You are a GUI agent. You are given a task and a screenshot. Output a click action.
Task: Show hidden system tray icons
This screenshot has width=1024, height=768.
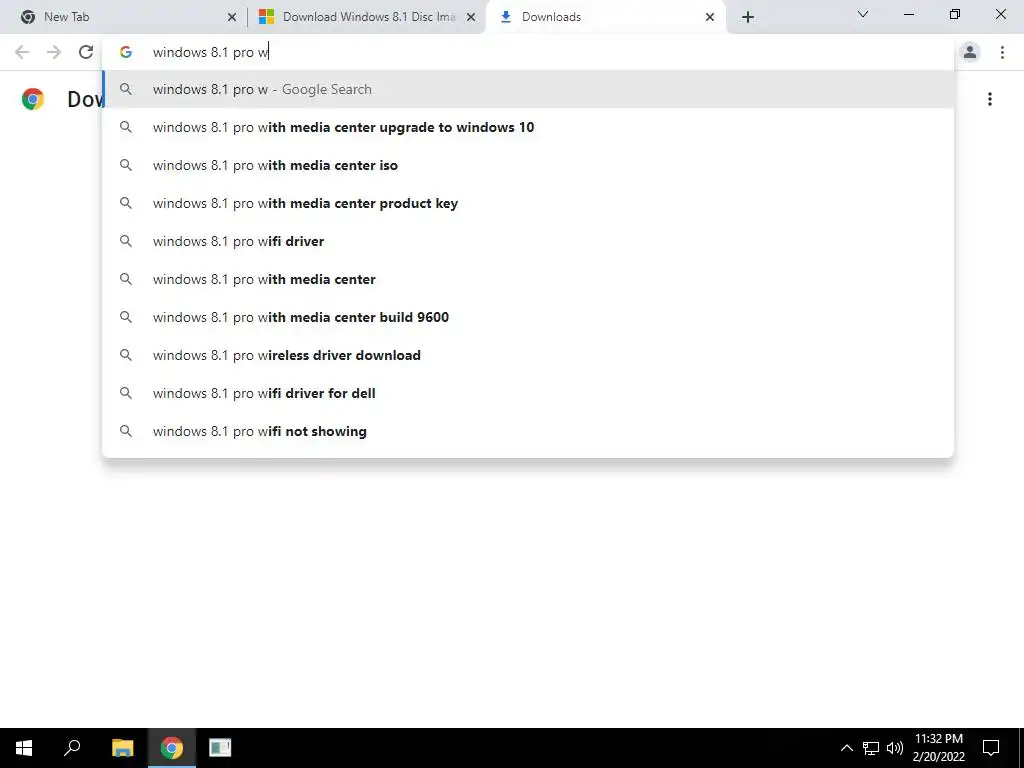846,748
